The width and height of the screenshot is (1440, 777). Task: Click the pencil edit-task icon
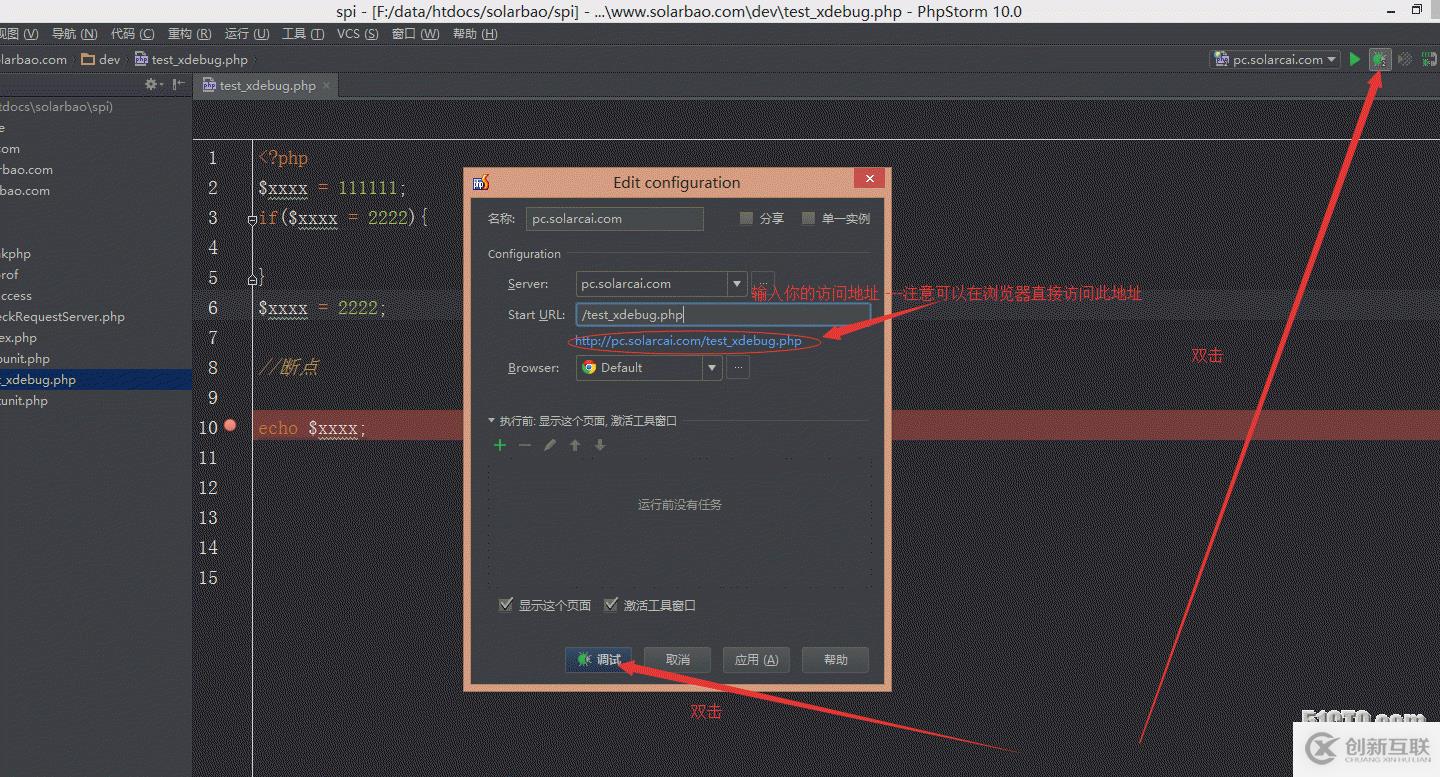[550, 445]
